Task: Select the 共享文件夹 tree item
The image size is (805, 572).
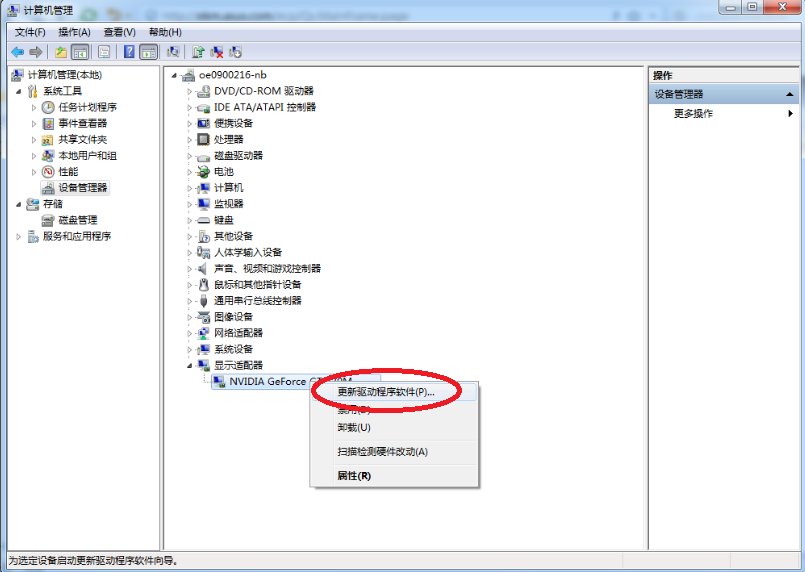Action: click(x=82, y=139)
